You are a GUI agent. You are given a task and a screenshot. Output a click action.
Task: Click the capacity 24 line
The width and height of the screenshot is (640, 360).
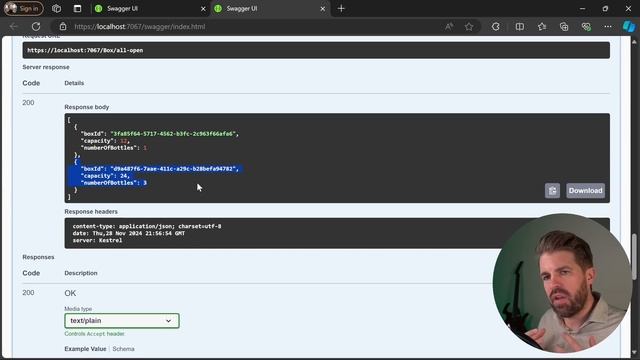coord(105,176)
